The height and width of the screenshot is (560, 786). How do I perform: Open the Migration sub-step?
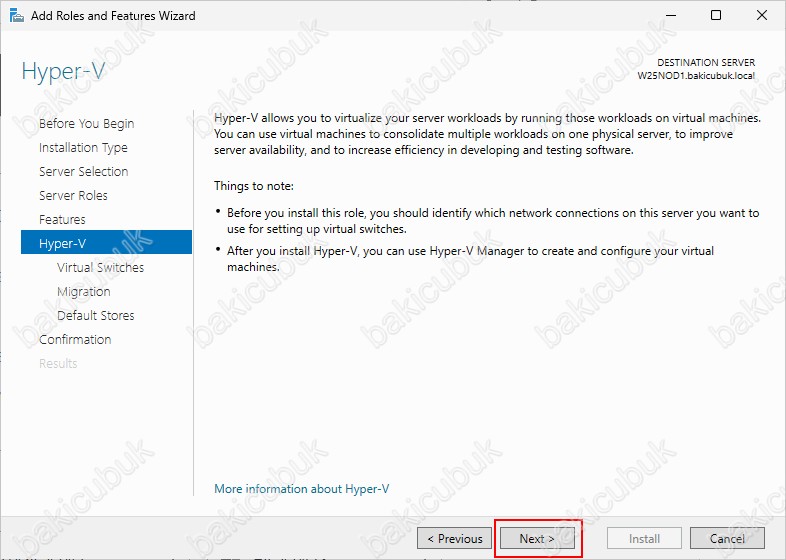[84, 291]
